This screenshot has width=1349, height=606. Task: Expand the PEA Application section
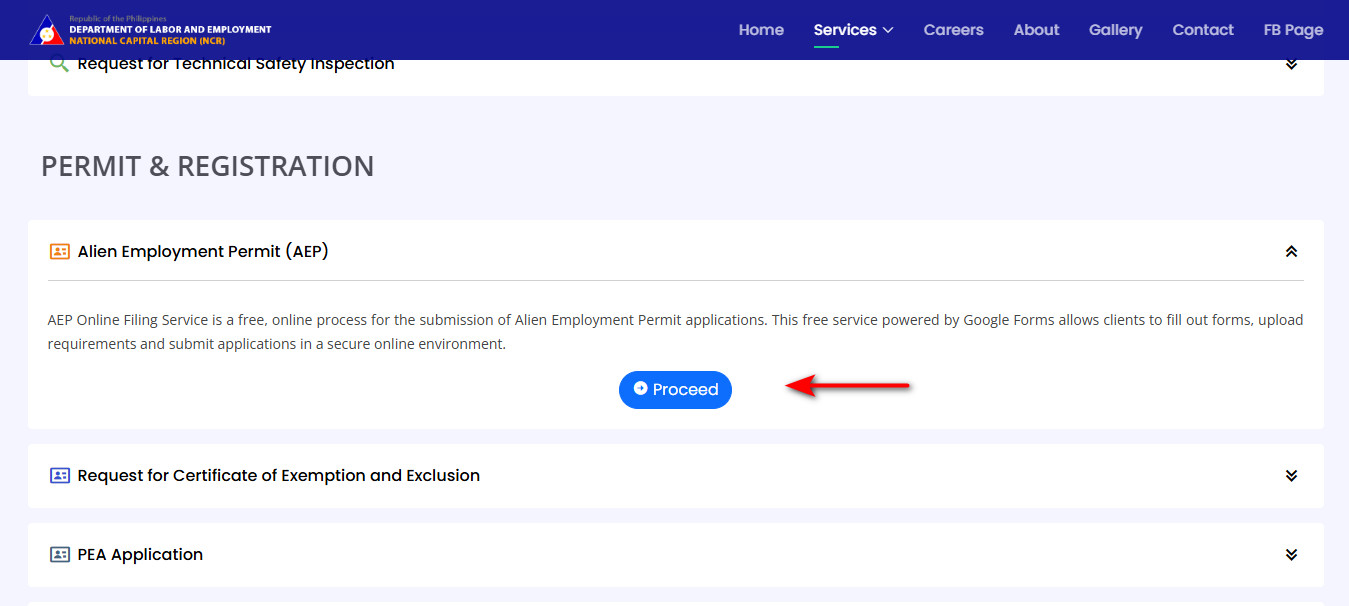pyautogui.click(x=1291, y=554)
